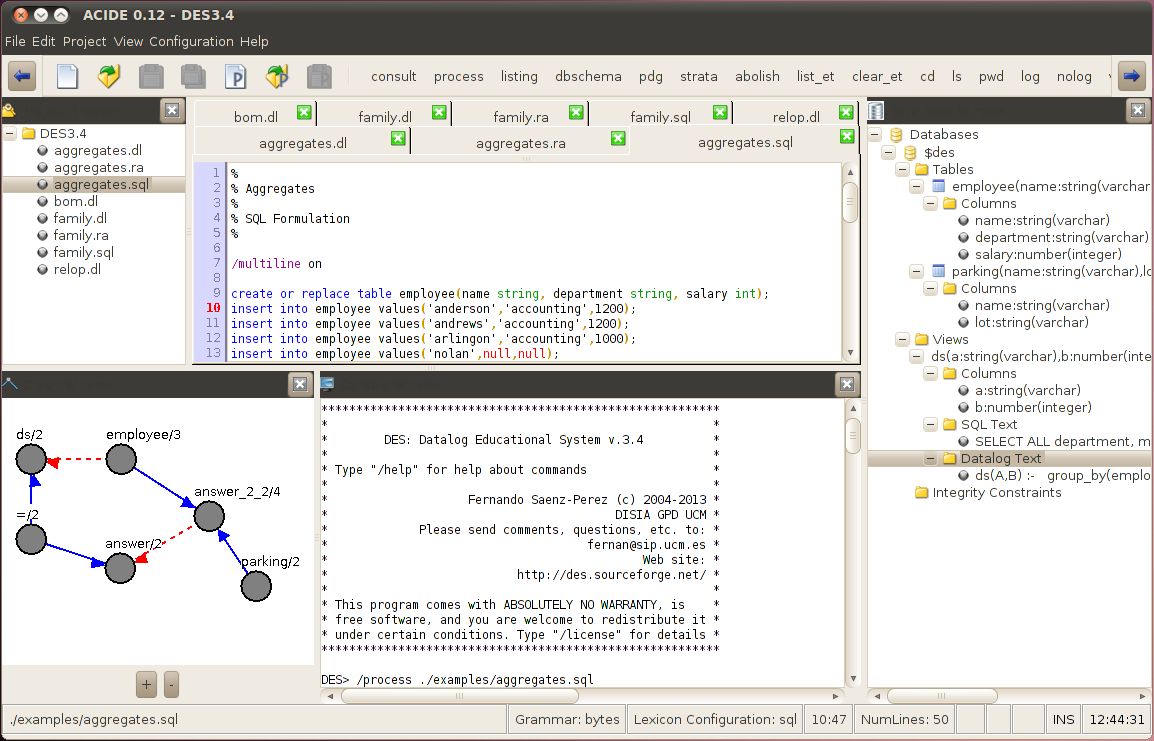Zoom in the graph with plus button
The width and height of the screenshot is (1154, 741).
[146, 684]
